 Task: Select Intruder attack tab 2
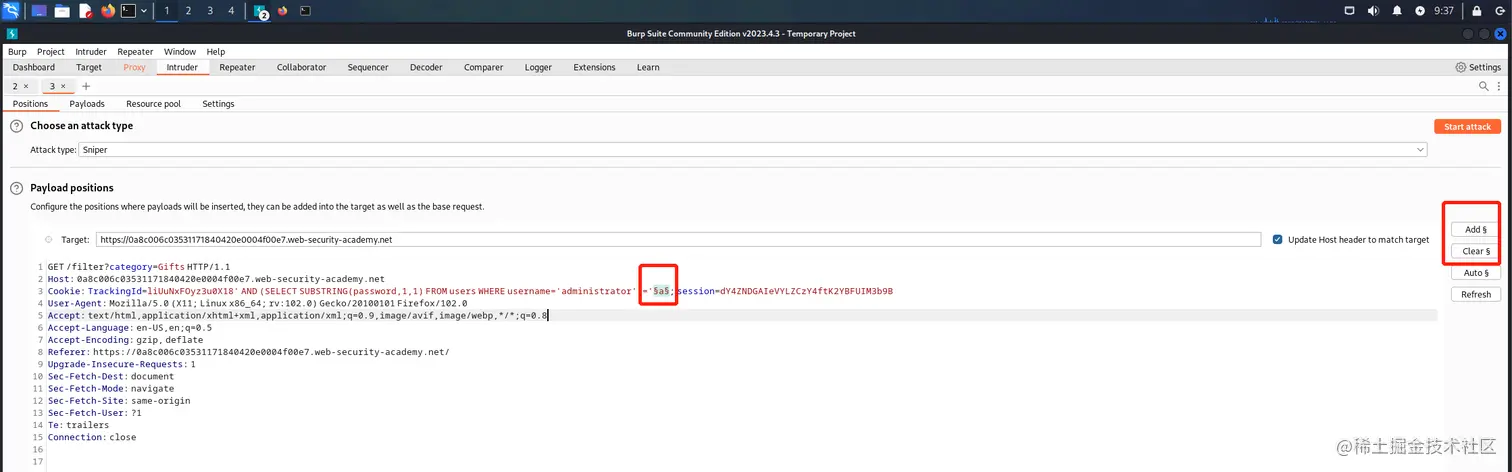(x=15, y=86)
